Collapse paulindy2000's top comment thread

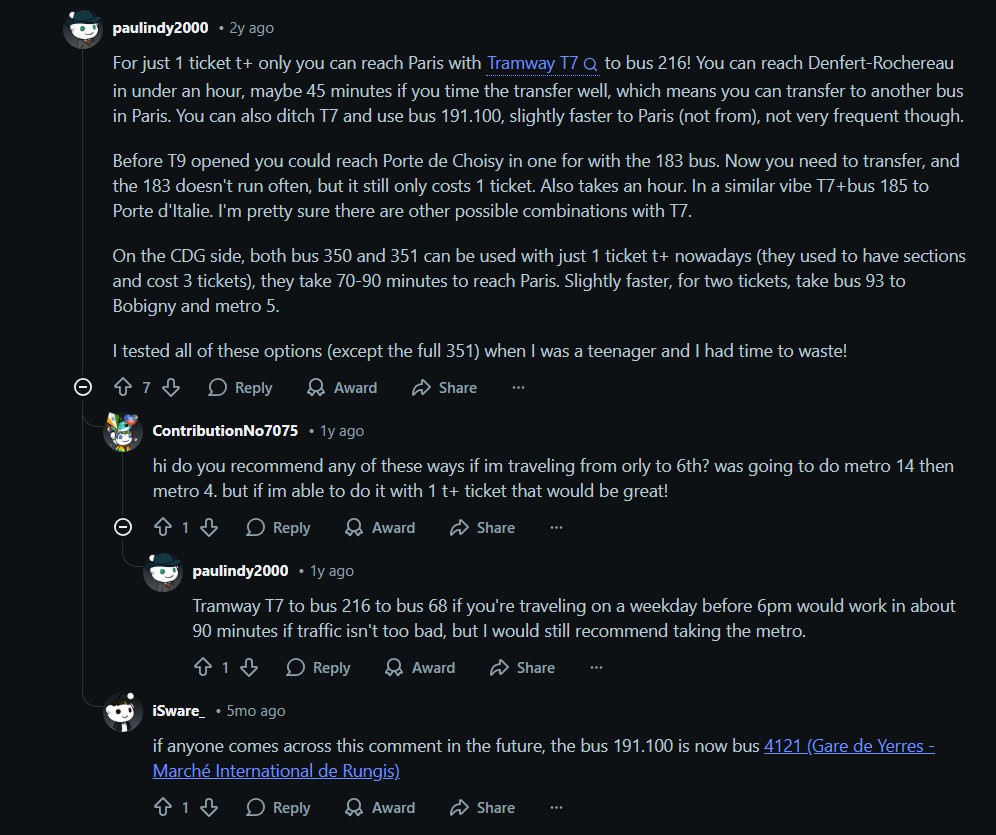(83, 387)
